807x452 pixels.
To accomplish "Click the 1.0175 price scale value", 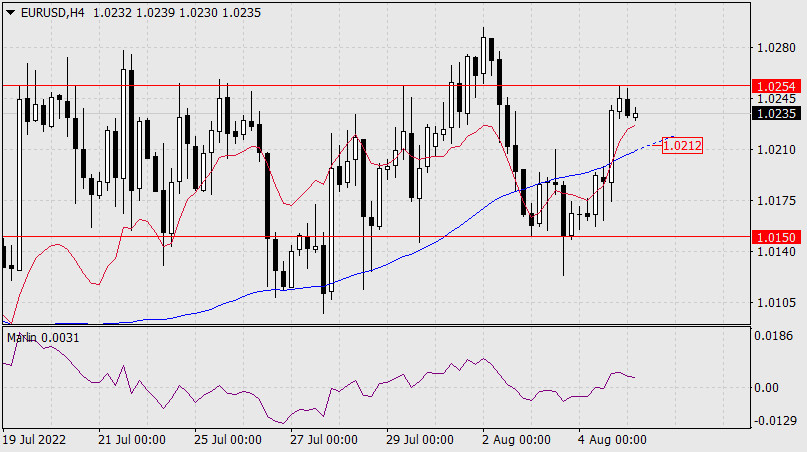I will coord(776,200).
